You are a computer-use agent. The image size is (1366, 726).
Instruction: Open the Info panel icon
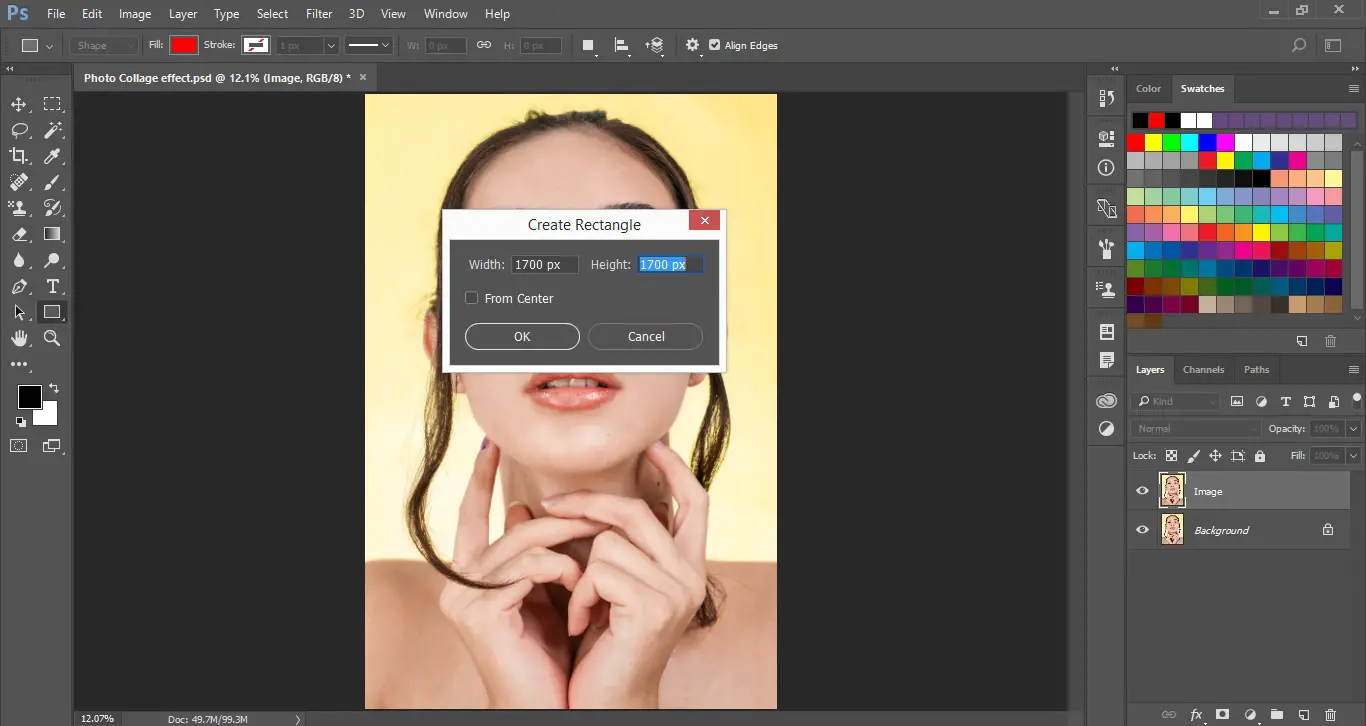tap(1105, 167)
